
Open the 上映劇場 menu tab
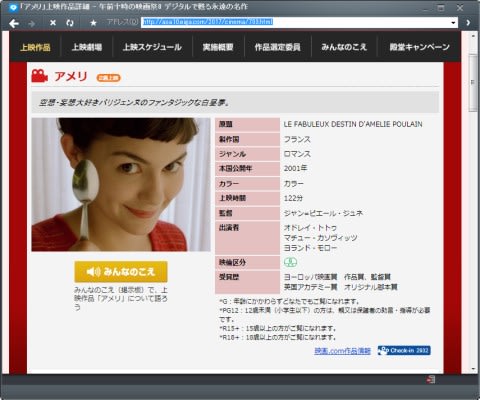tap(87, 47)
